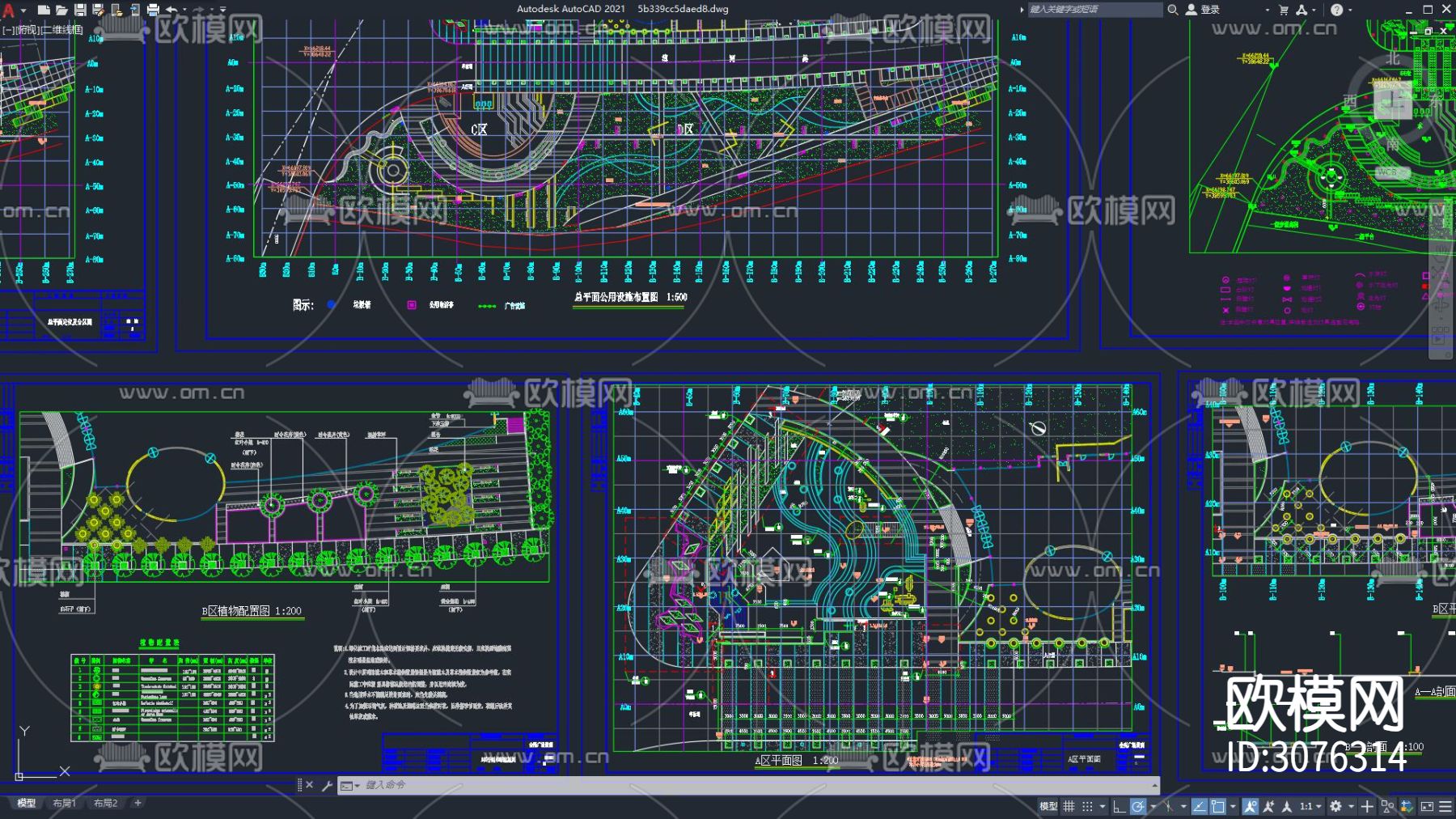The height and width of the screenshot is (819, 1456).
Task: Click the 模型 model space status button
Action: click(1048, 806)
